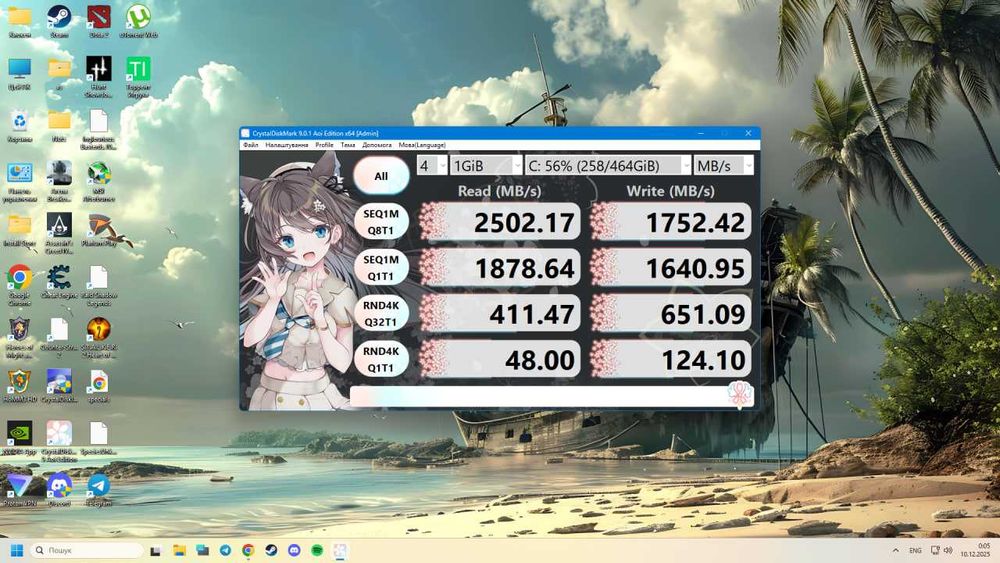Open the Налаштування menu

[286, 145]
